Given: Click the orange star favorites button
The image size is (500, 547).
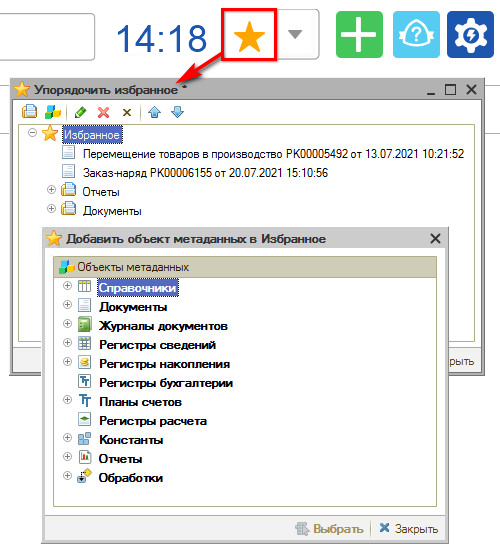Looking at the screenshot, I should 249,35.
